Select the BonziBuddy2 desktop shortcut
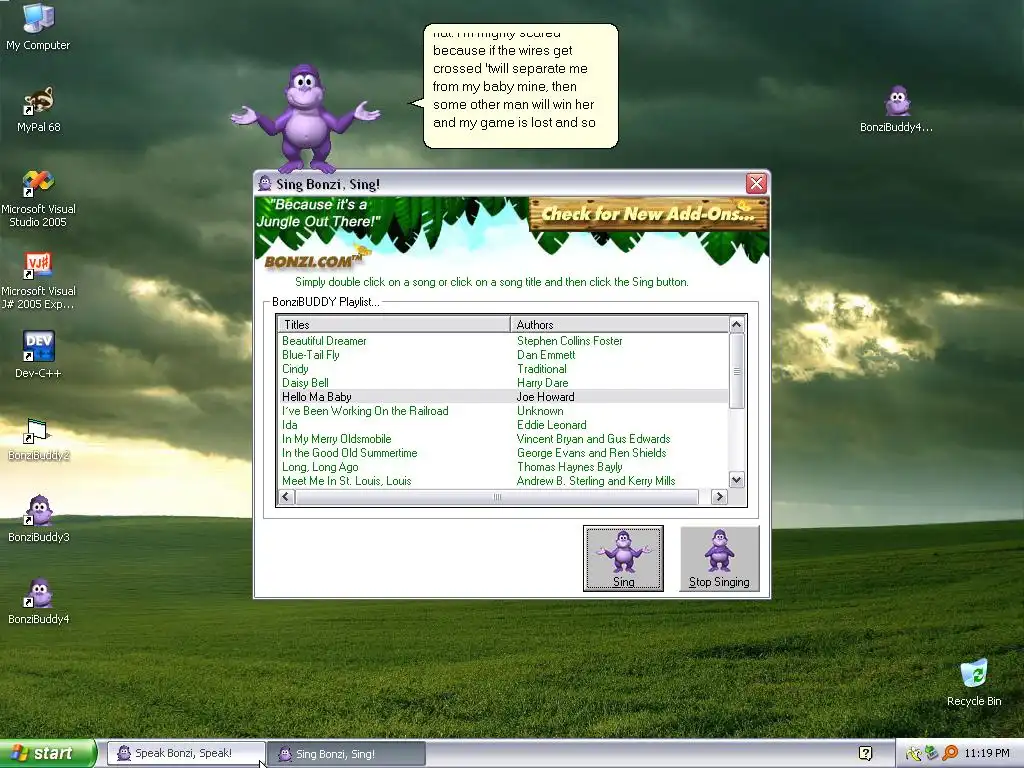Image resolution: width=1024 pixels, height=768 pixels. tap(38, 438)
